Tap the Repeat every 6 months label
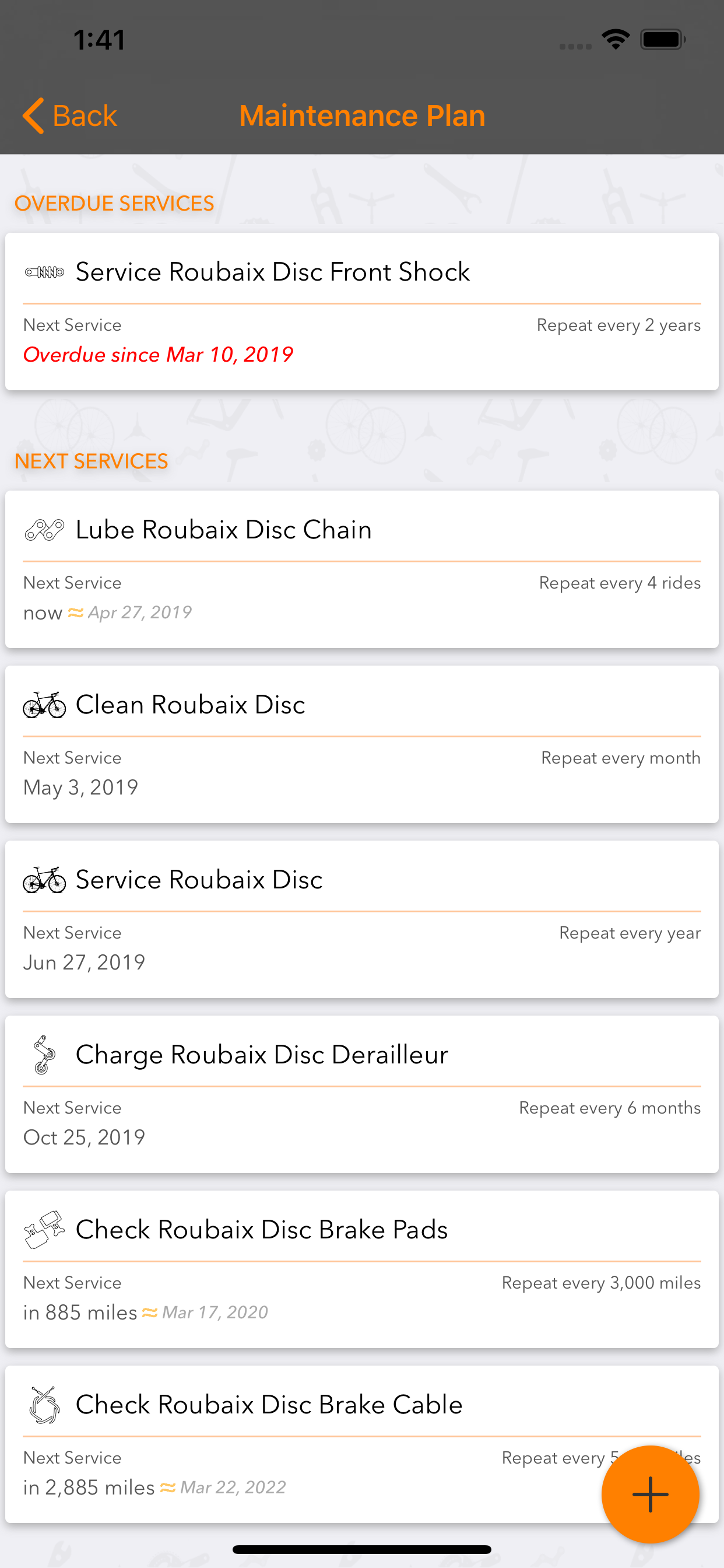 [610, 1108]
